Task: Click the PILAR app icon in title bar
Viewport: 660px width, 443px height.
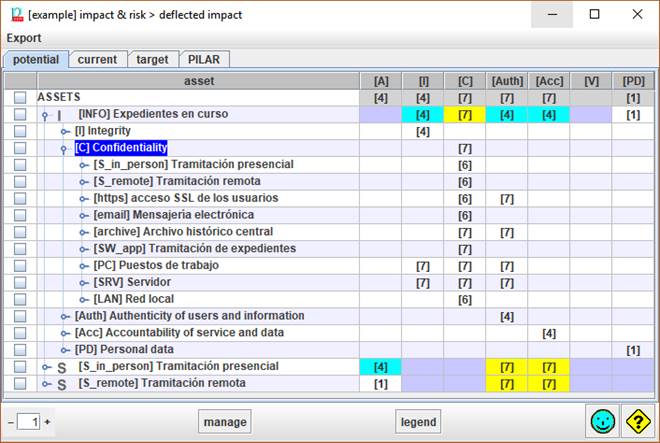Action: tap(14, 15)
